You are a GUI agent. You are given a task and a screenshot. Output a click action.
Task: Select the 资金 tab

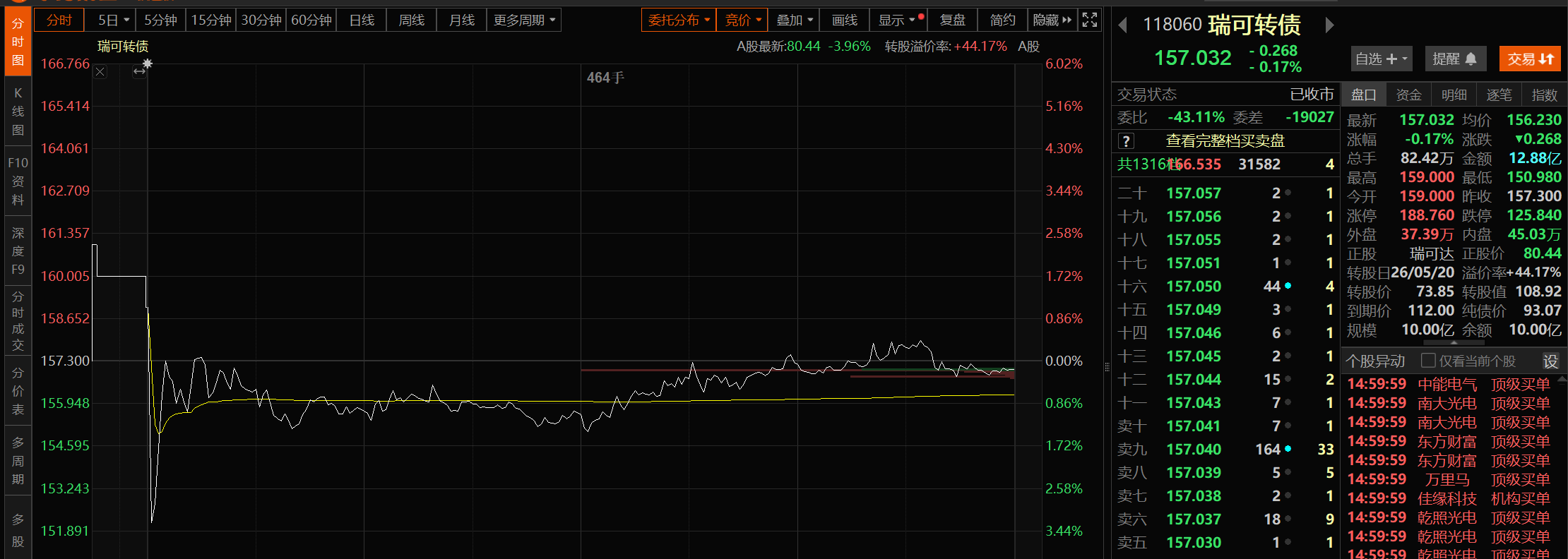point(1409,95)
